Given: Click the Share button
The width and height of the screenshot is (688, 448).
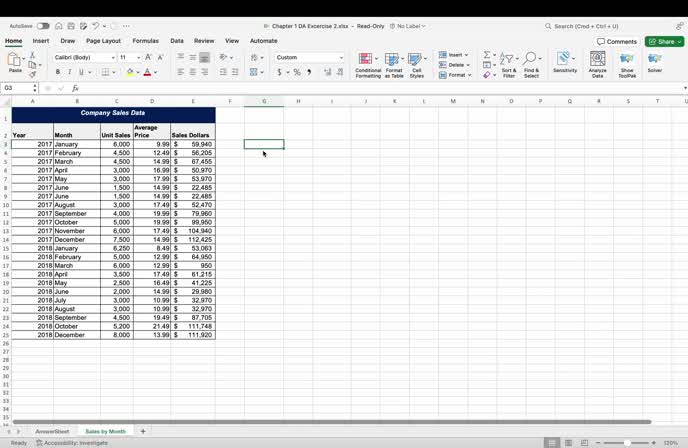Looking at the screenshot, I should [x=664, y=41].
